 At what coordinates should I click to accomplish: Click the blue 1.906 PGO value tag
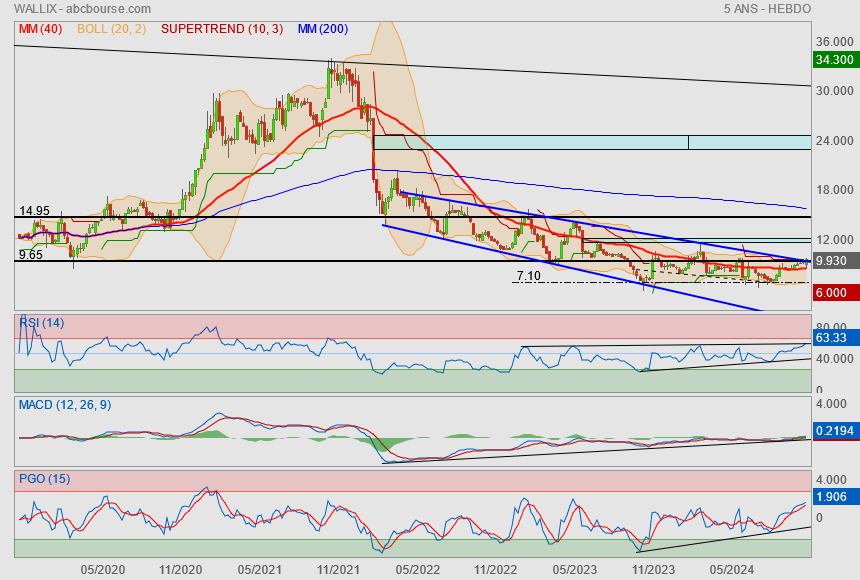[x=836, y=497]
